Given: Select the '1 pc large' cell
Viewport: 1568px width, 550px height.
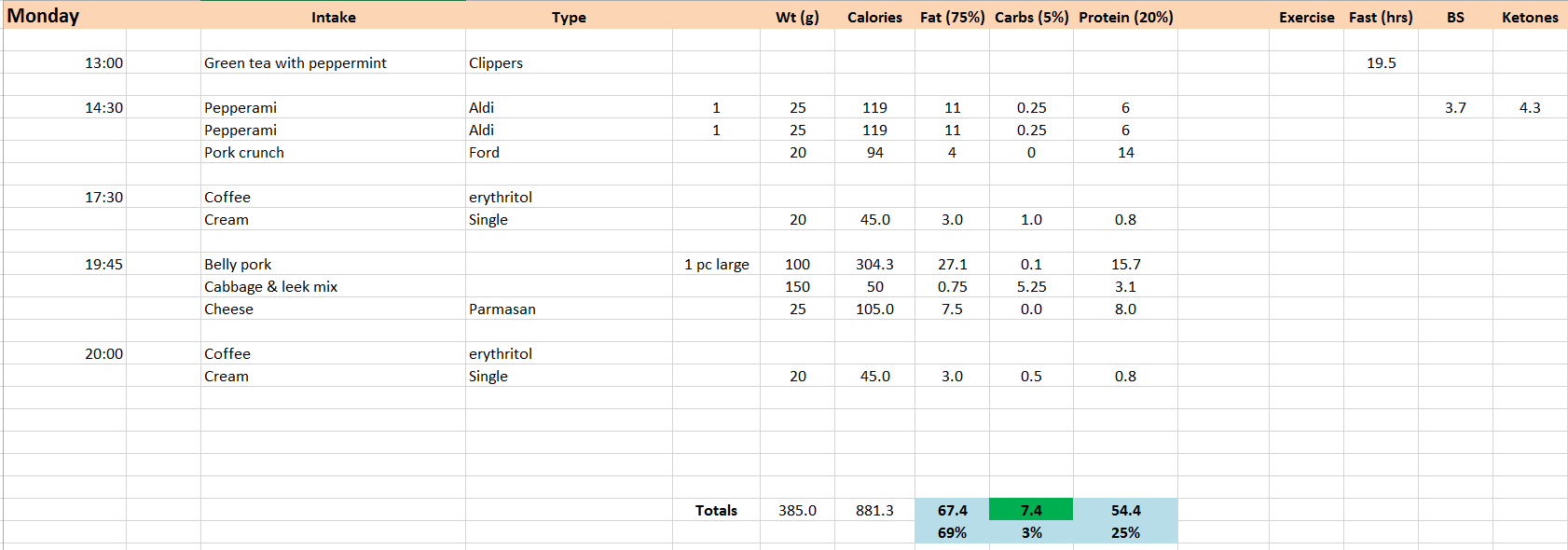Looking at the screenshot, I should click(x=716, y=264).
